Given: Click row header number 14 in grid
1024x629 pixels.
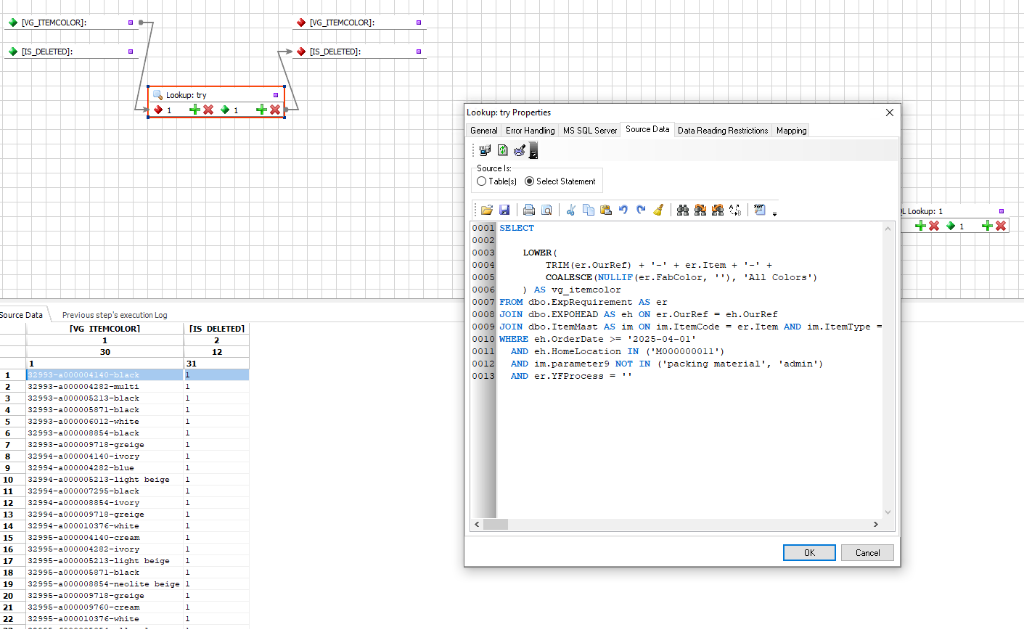Looking at the screenshot, I should (x=8, y=526).
